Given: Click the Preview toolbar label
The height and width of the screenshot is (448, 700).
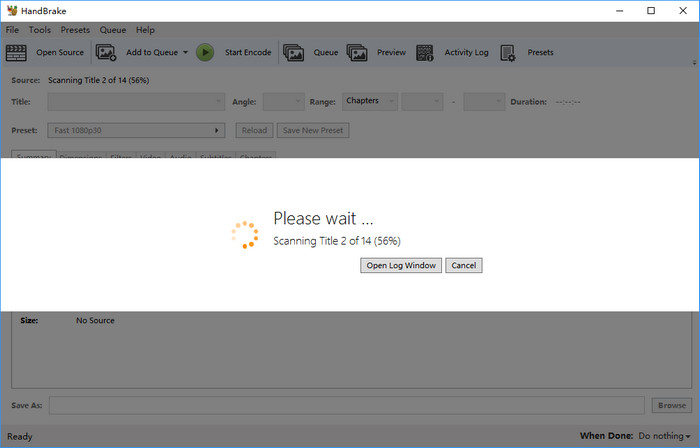Looking at the screenshot, I should (x=391, y=52).
